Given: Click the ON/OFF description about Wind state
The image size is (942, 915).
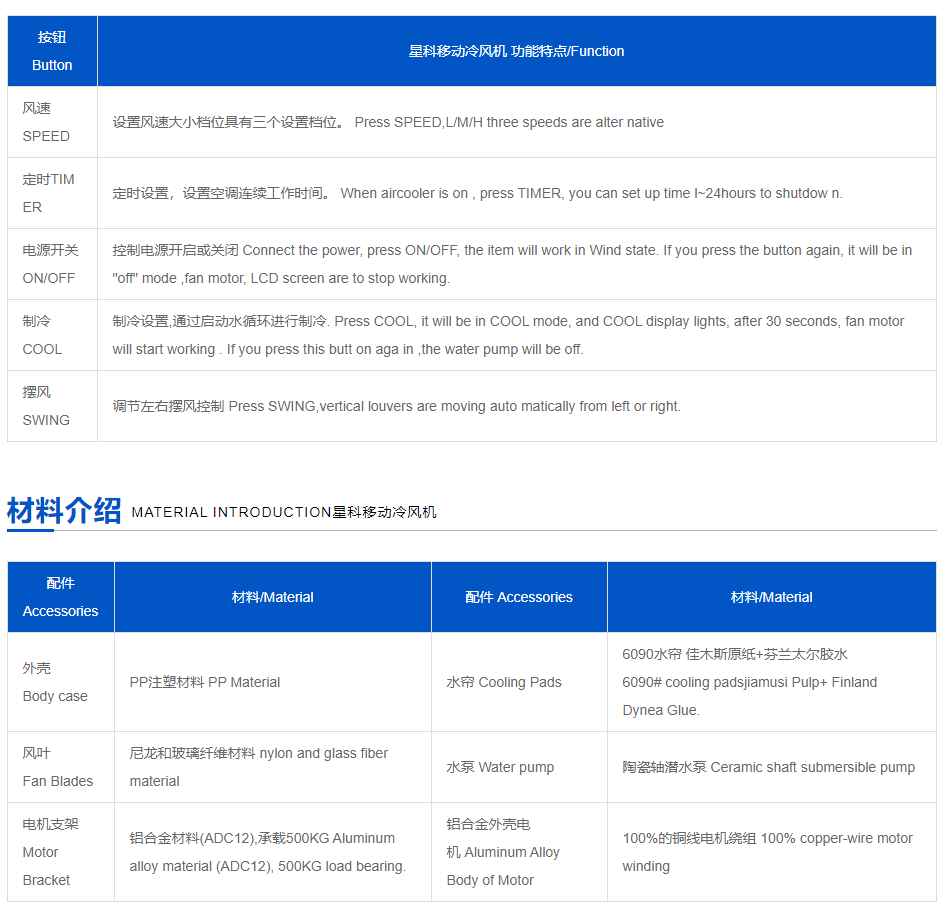Looking at the screenshot, I should coord(517,264).
